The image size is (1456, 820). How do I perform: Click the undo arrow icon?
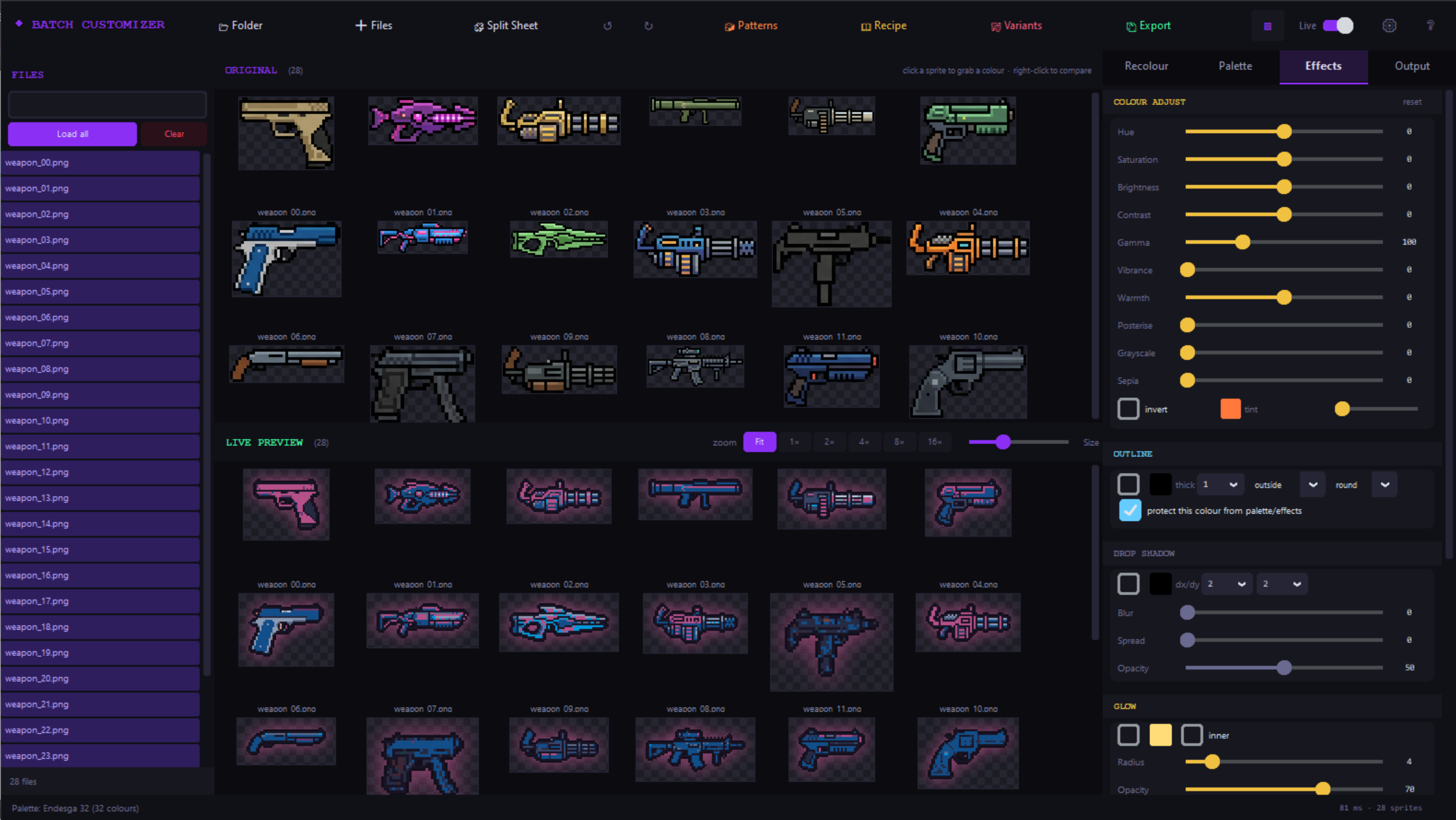click(x=608, y=26)
